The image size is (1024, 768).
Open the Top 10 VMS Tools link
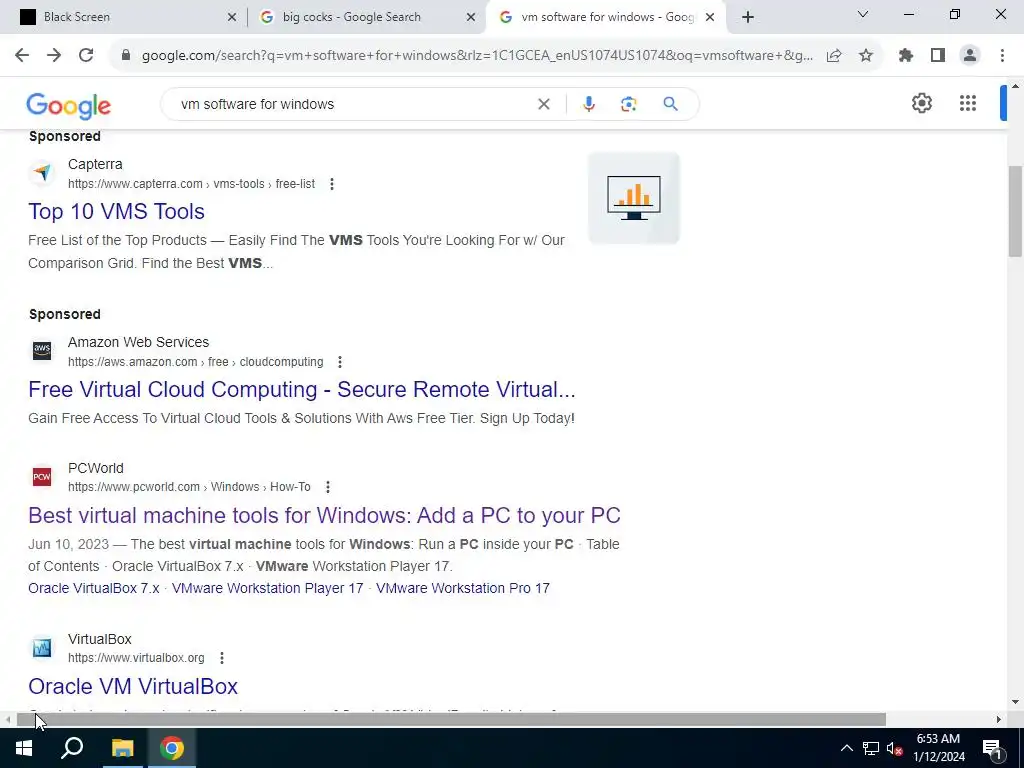pyautogui.click(x=116, y=212)
